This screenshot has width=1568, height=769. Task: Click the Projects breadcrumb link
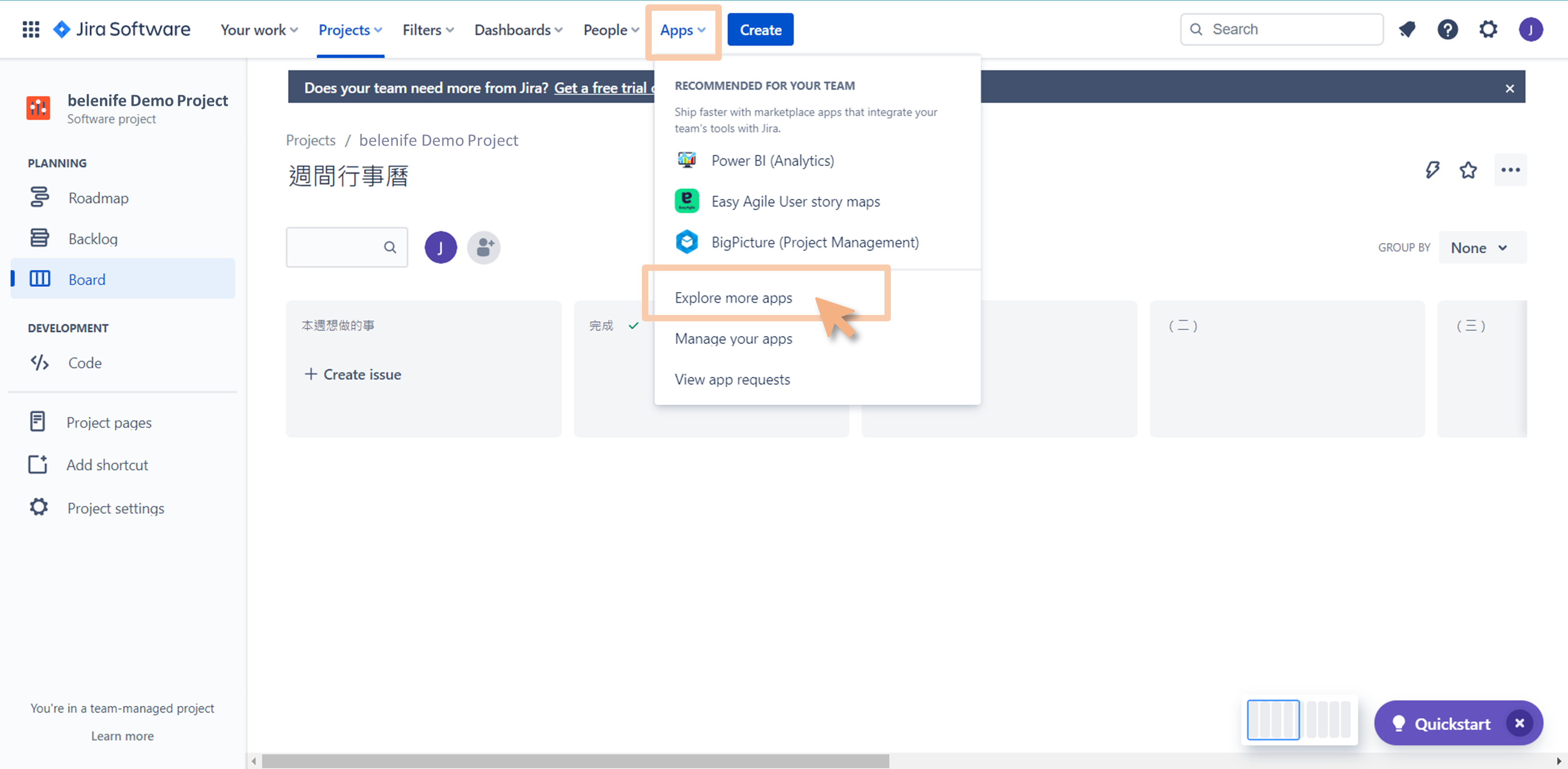pyautogui.click(x=311, y=141)
